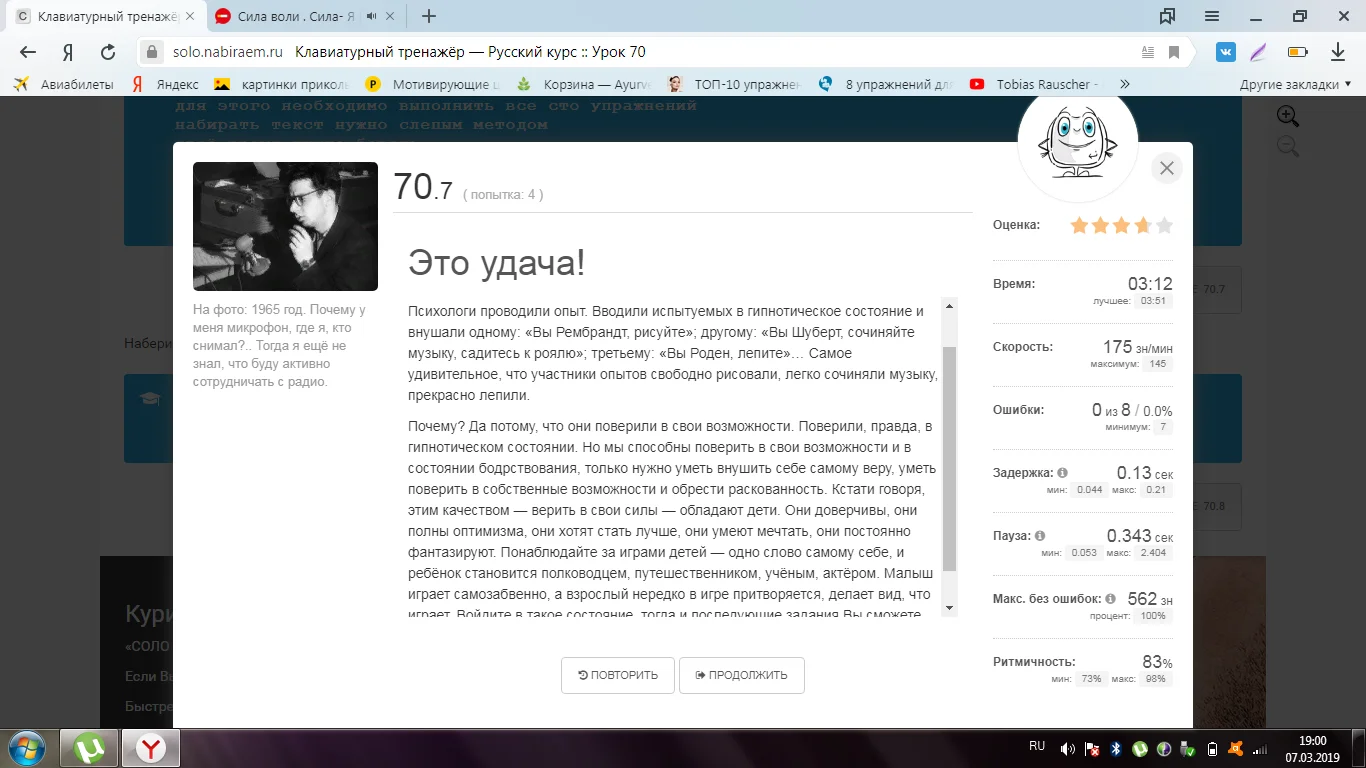Click the info icon next to Пауза
Screen dimensions: 1366x768
(1040, 536)
